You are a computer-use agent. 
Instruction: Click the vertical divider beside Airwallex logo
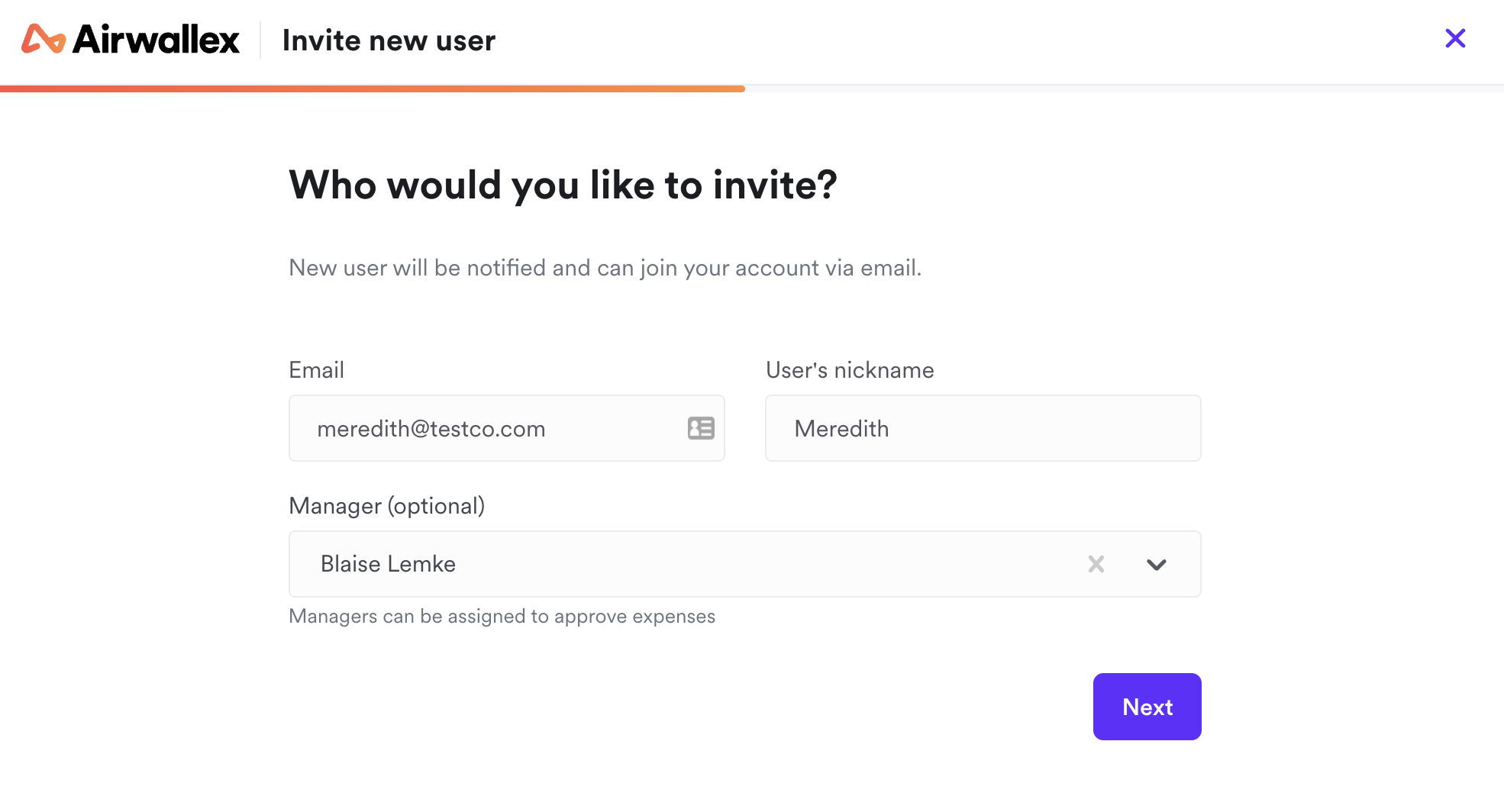pos(261,40)
